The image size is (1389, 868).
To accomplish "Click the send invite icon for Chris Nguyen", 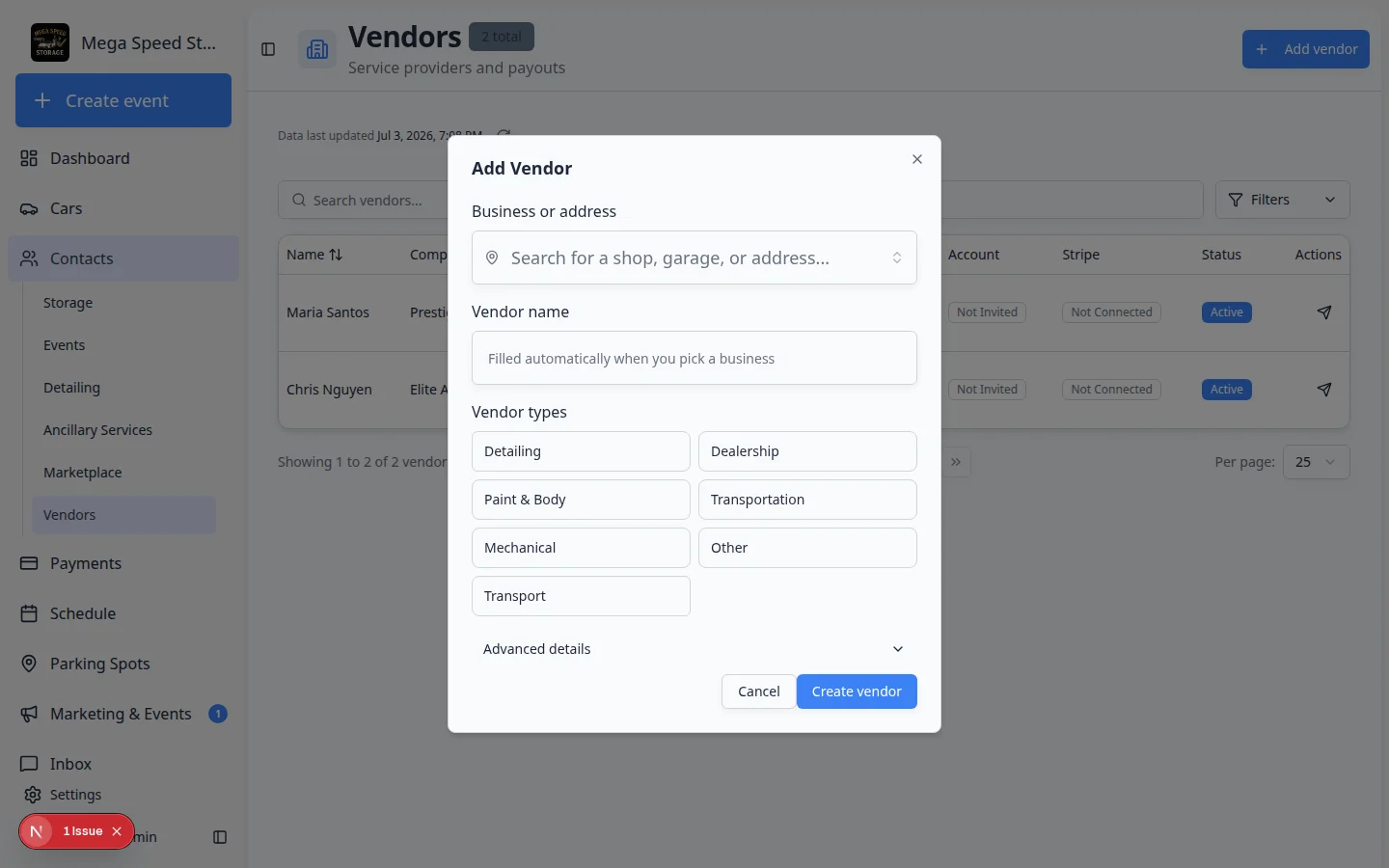I will (x=1324, y=390).
